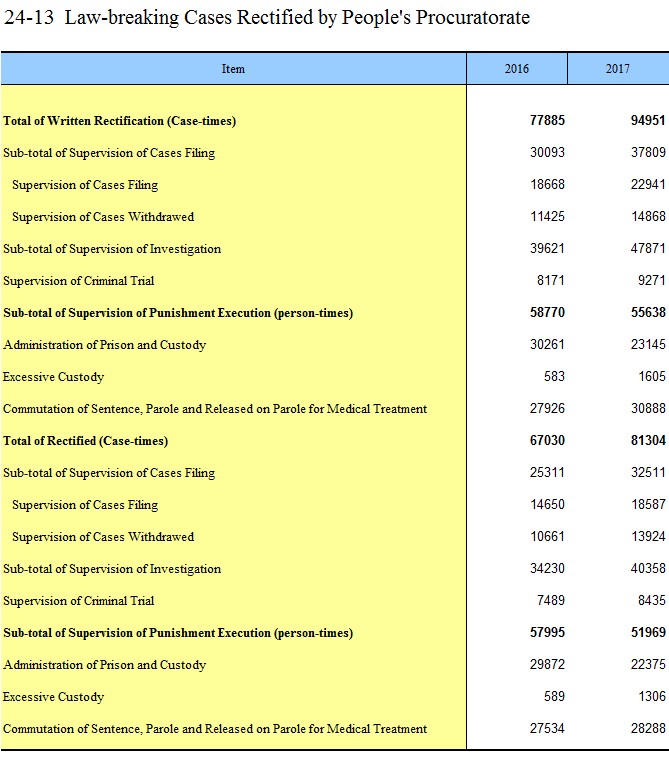
Task: Click the value 18587
Action: pyautogui.click(x=648, y=504)
